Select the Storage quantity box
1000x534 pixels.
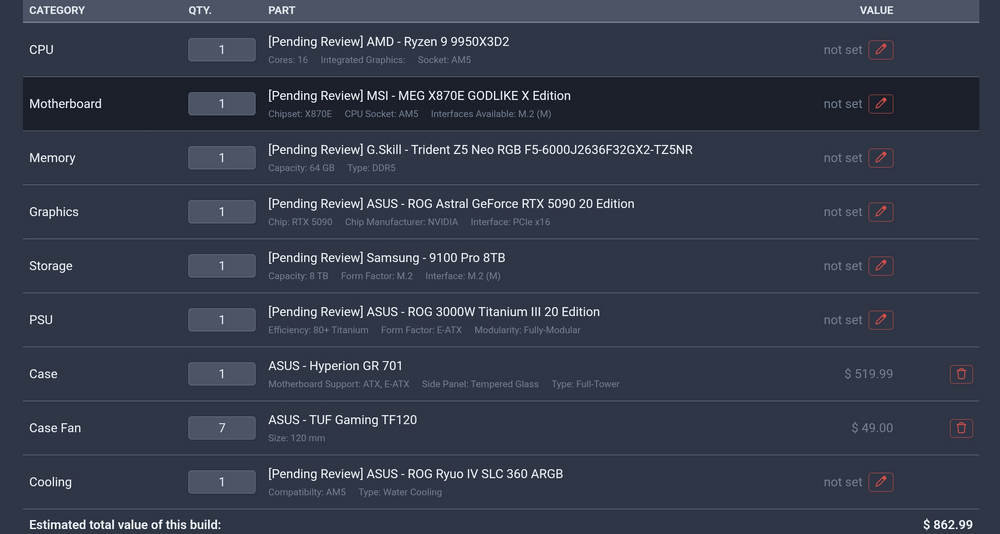point(222,266)
